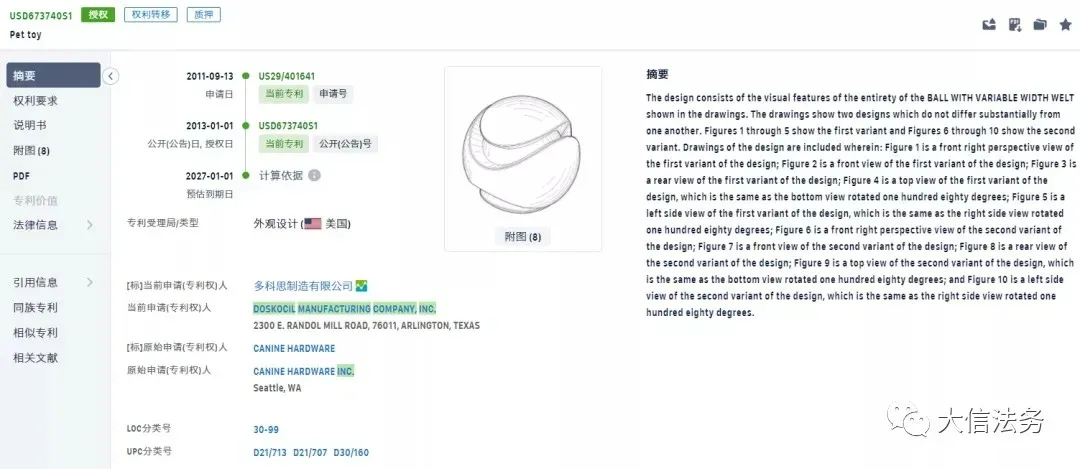This screenshot has width=1080, height=469.
Task: Open the 权利要求 section
Action: [x=35, y=101]
